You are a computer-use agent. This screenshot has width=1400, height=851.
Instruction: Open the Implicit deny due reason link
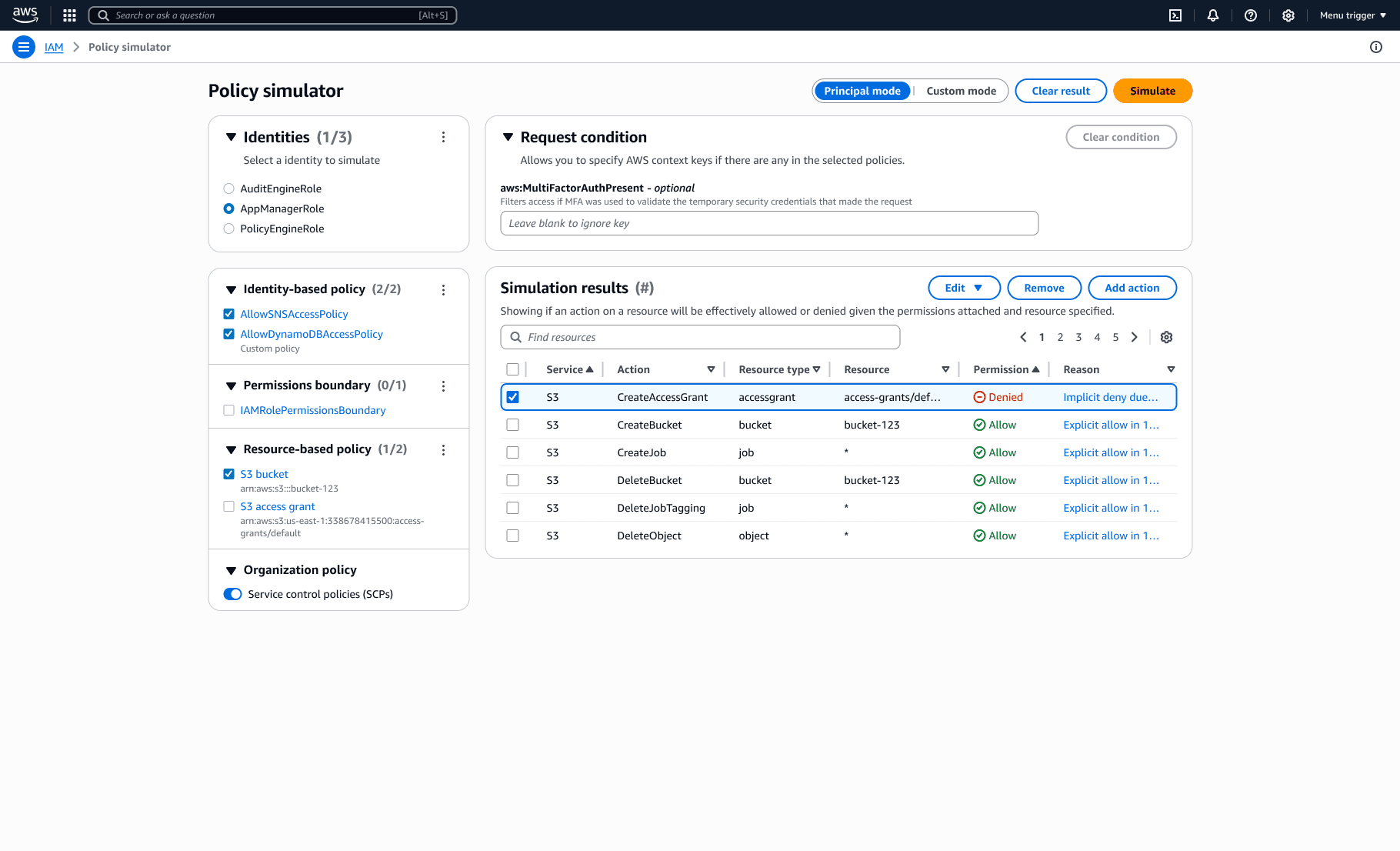pos(1110,397)
